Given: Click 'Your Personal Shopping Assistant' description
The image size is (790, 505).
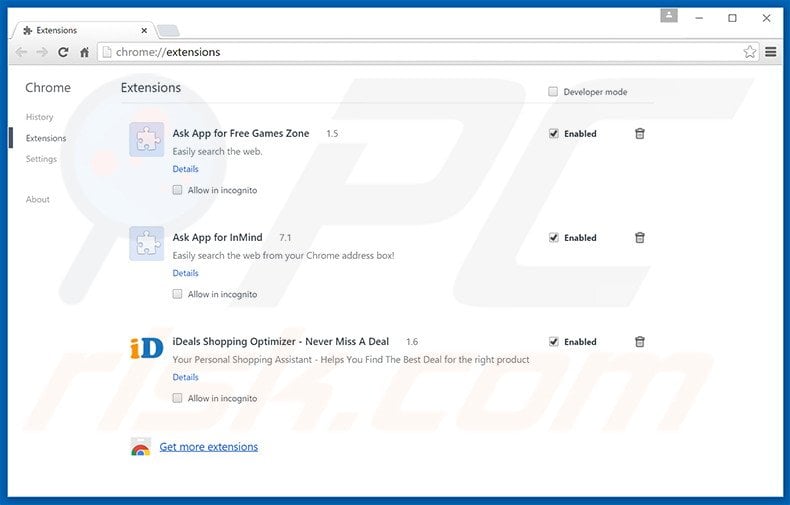Looking at the screenshot, I should click(351, 360).
